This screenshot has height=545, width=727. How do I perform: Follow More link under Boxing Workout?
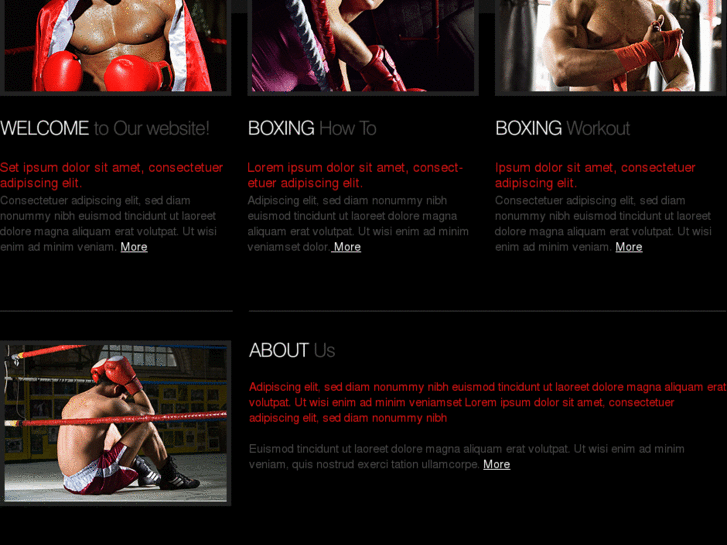click(x=629, y=247)
